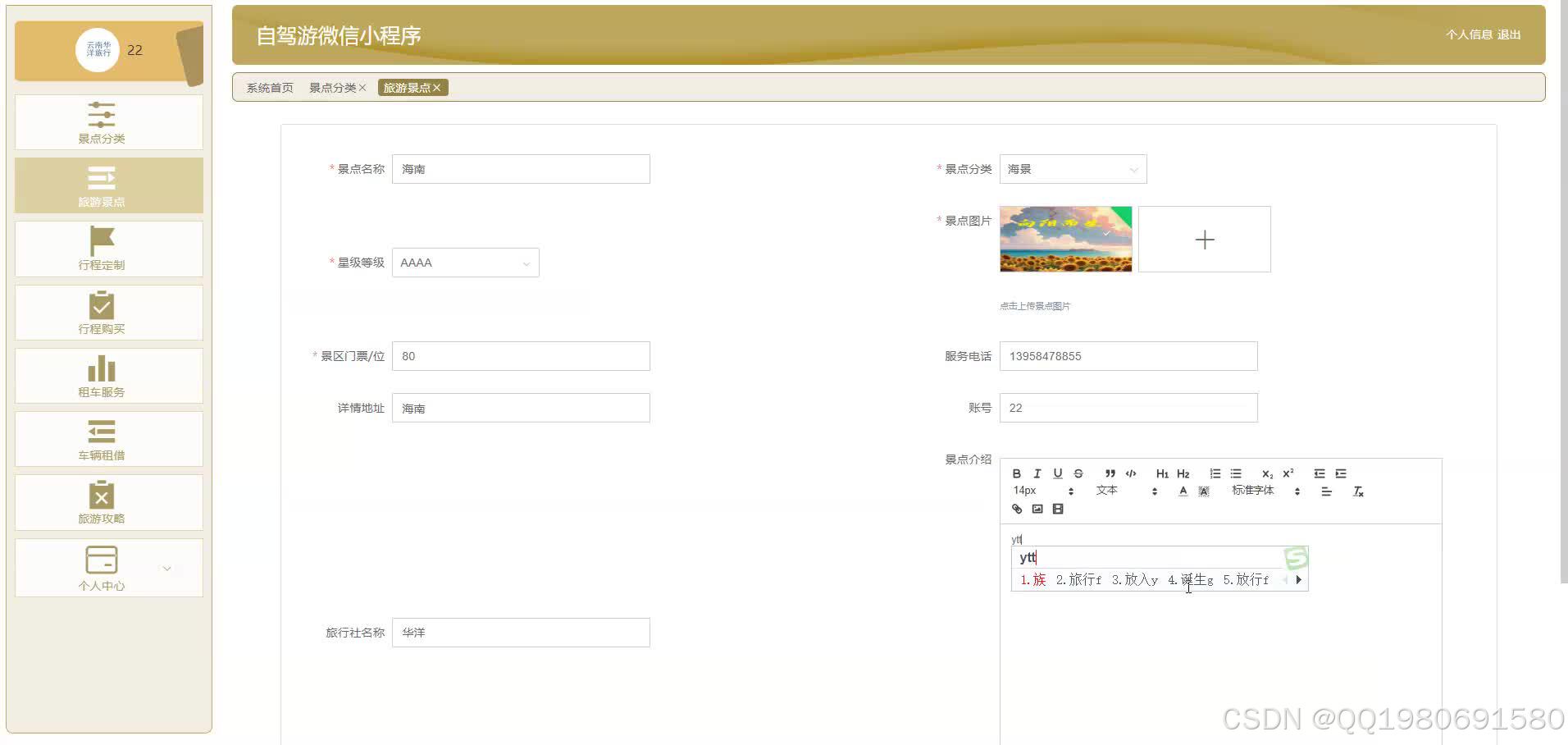
Task: Open the font color picker icon
Action: 1183,491
